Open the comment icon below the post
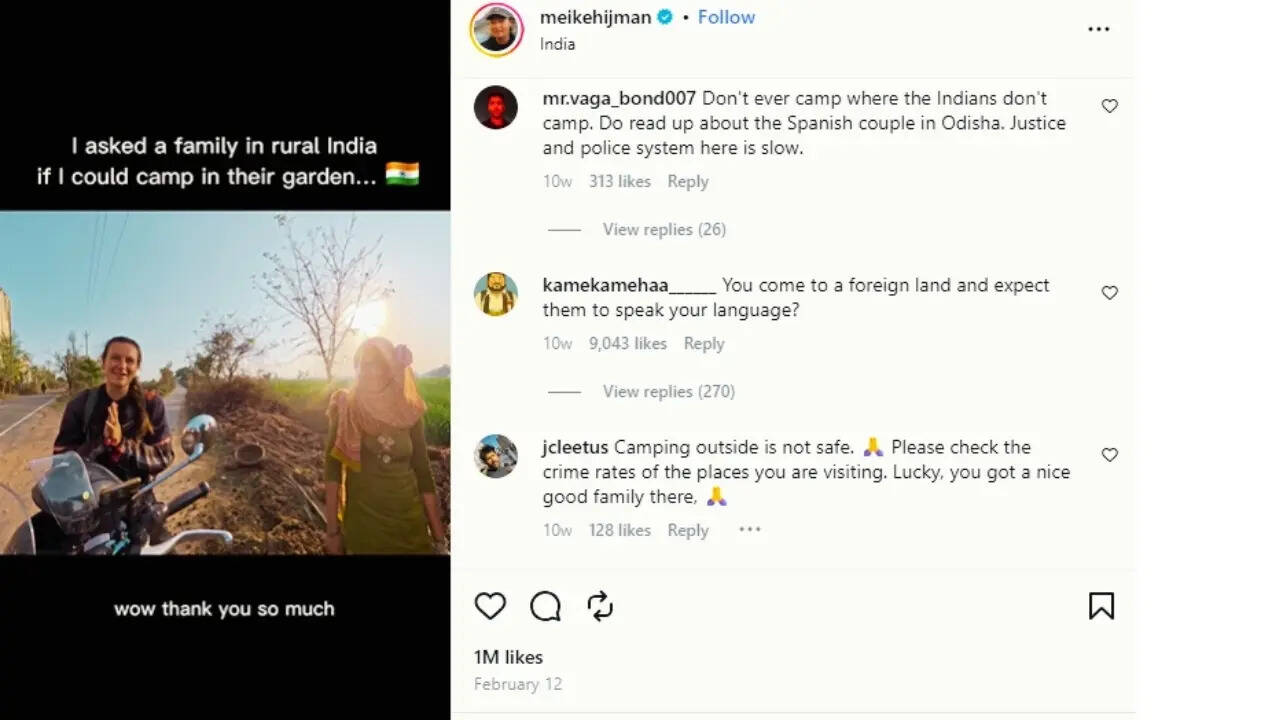 (x=545, y=606)
